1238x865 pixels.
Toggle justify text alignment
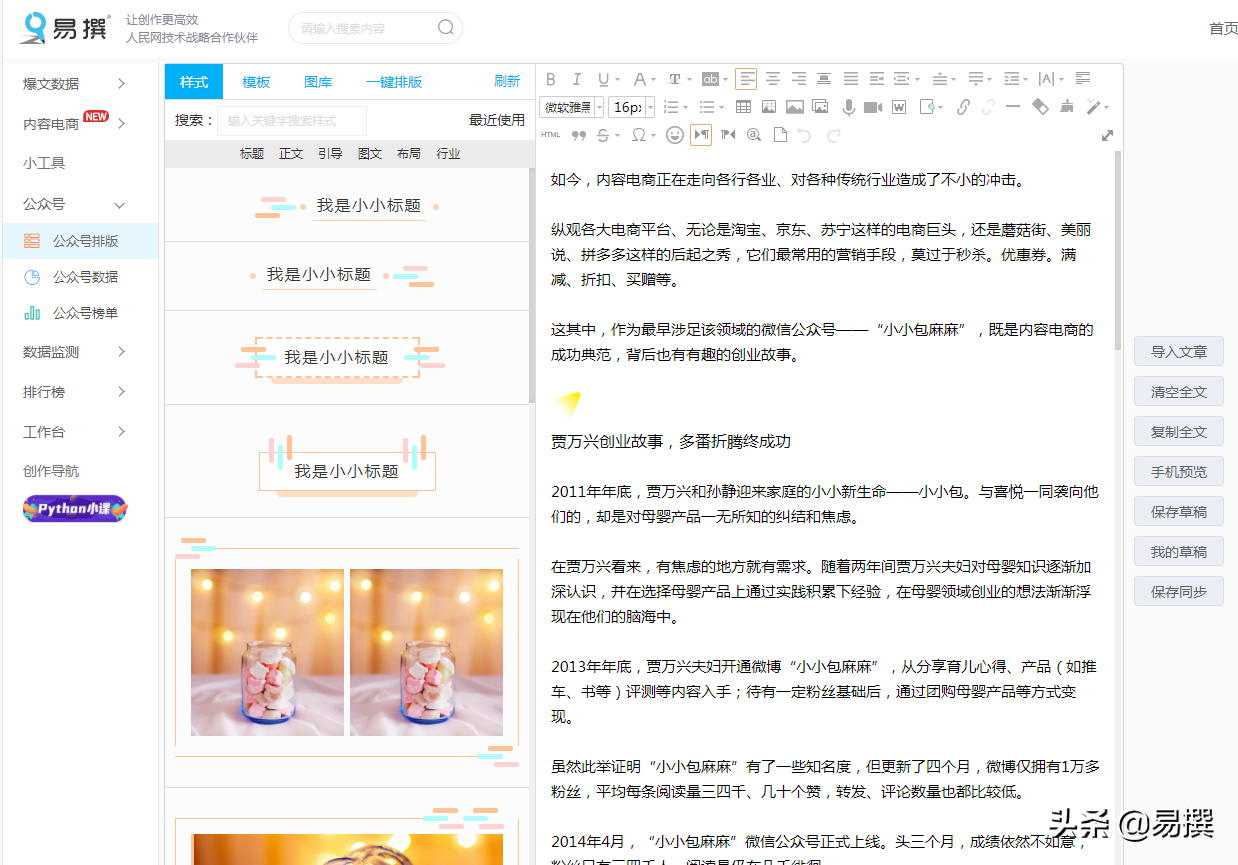coord(851,79)
